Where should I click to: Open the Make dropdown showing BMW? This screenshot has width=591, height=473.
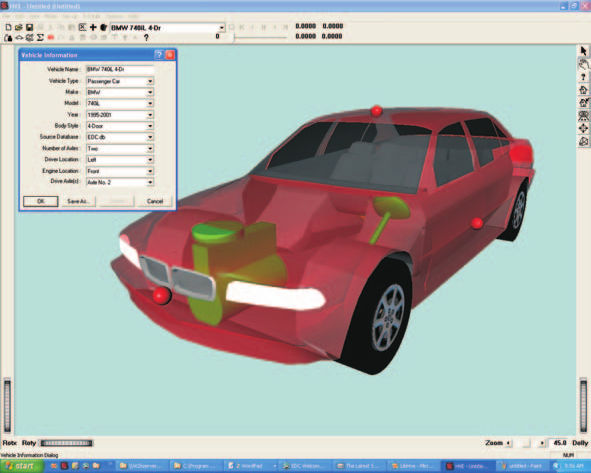click(150, 92)
